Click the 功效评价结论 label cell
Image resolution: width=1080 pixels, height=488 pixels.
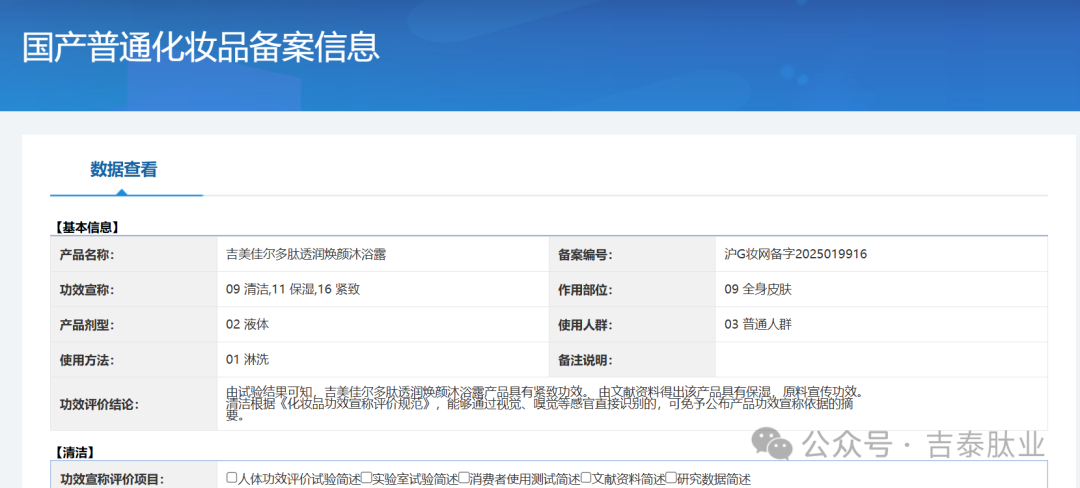134,404
